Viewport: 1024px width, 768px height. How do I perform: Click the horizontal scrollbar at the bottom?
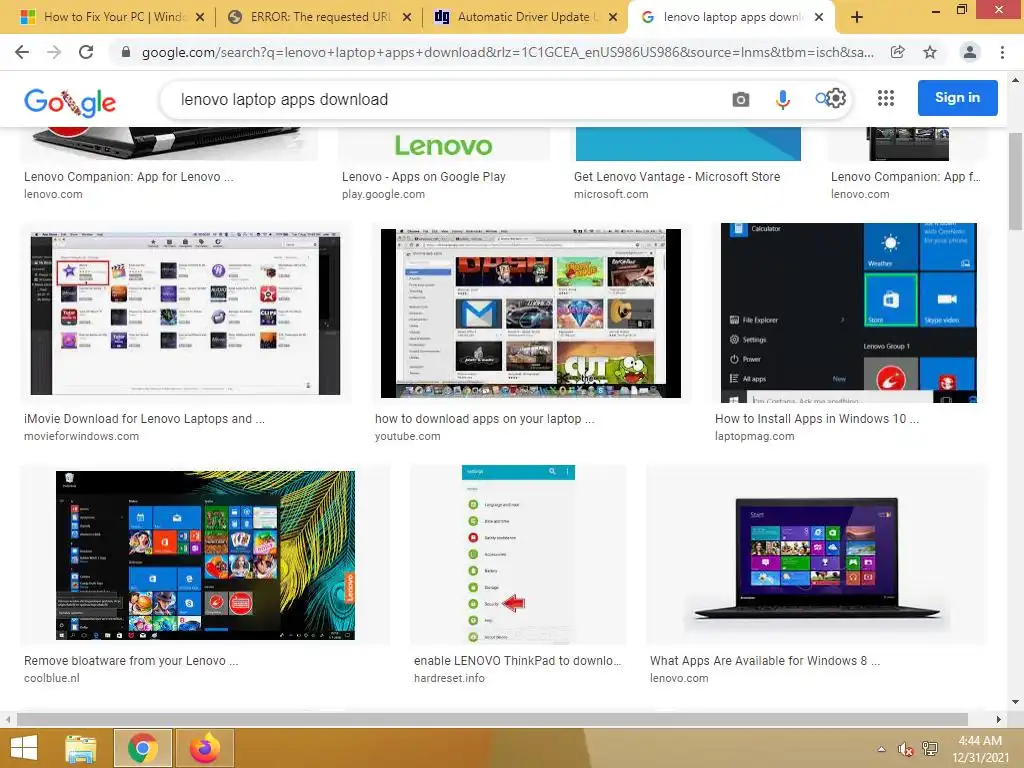coord(492,719)
